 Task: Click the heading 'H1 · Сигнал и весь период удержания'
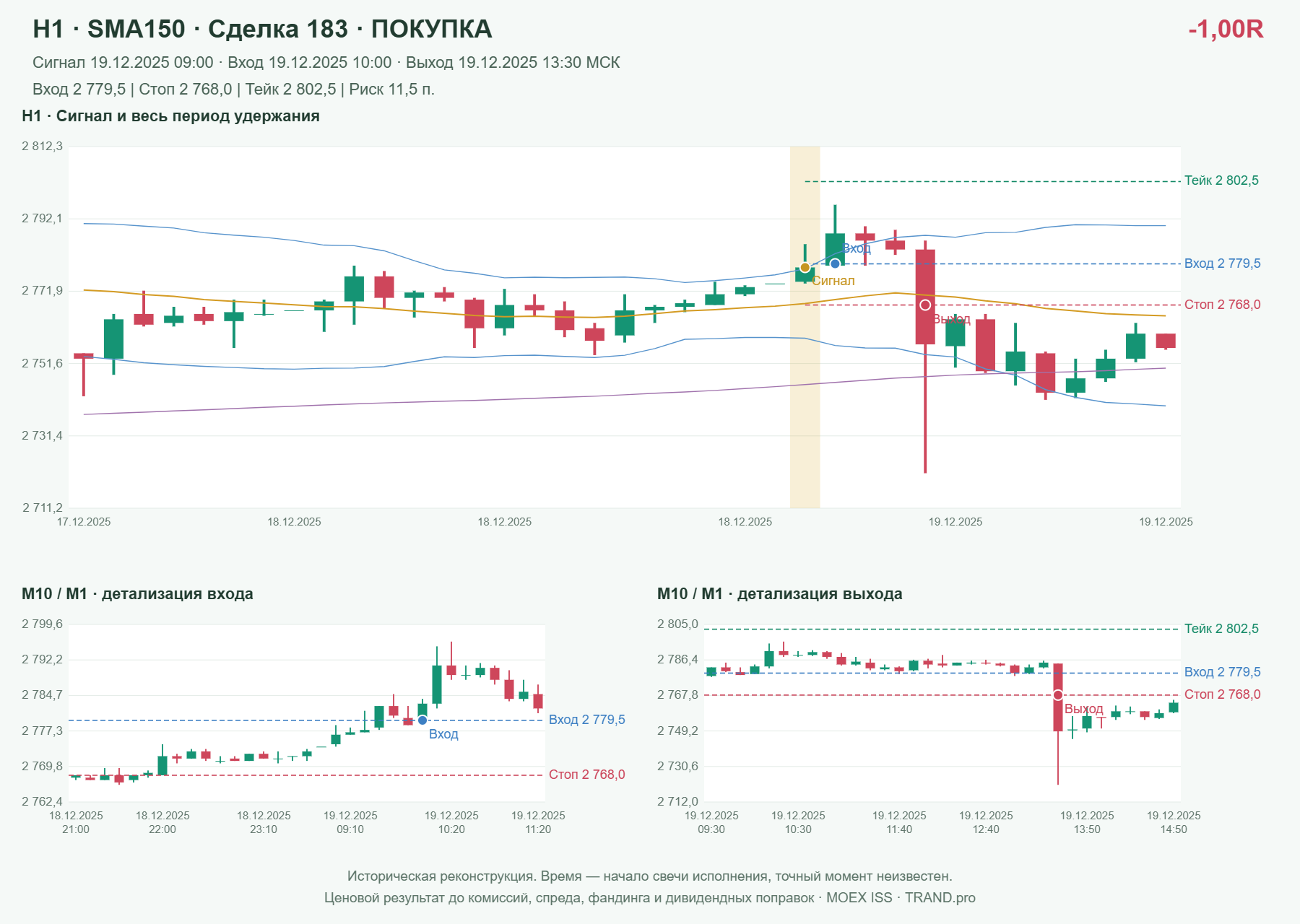170,116
